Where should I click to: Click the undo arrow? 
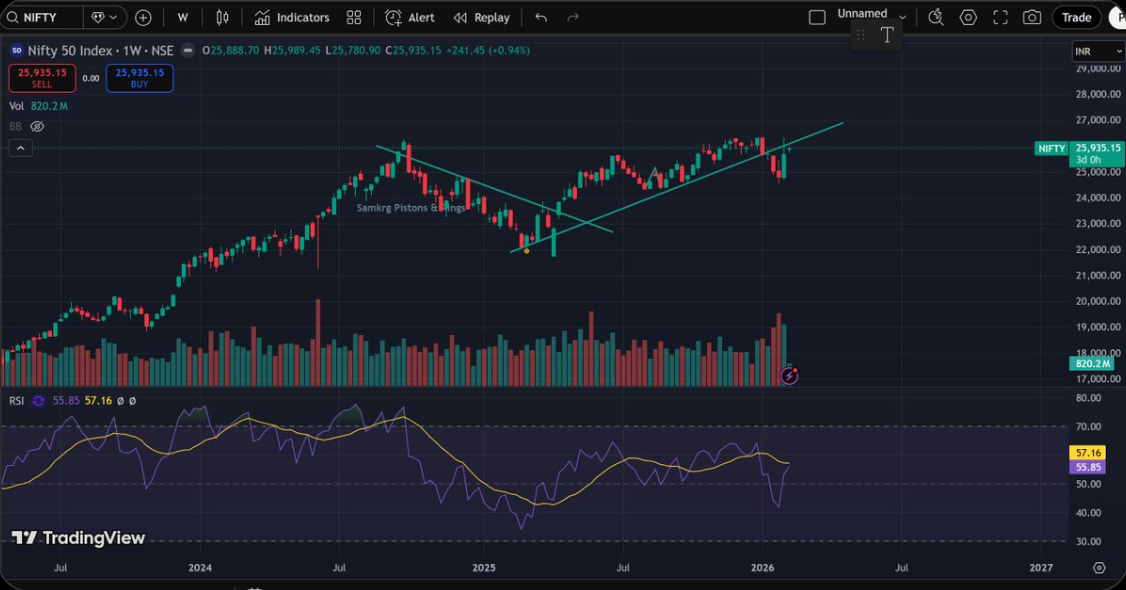(541, 17)
